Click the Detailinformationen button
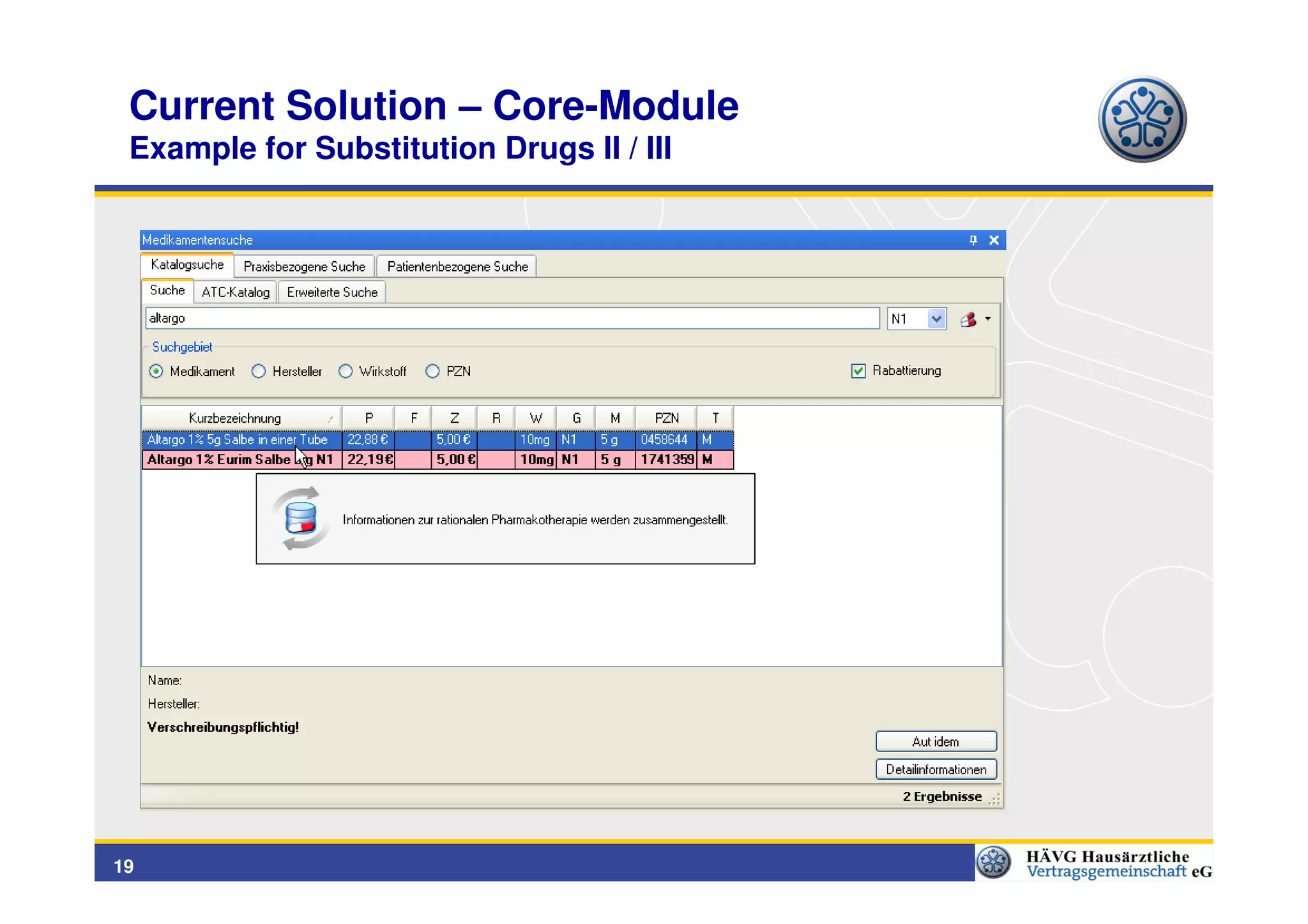Screen dimensions: 1308x924 coord(936,770)
